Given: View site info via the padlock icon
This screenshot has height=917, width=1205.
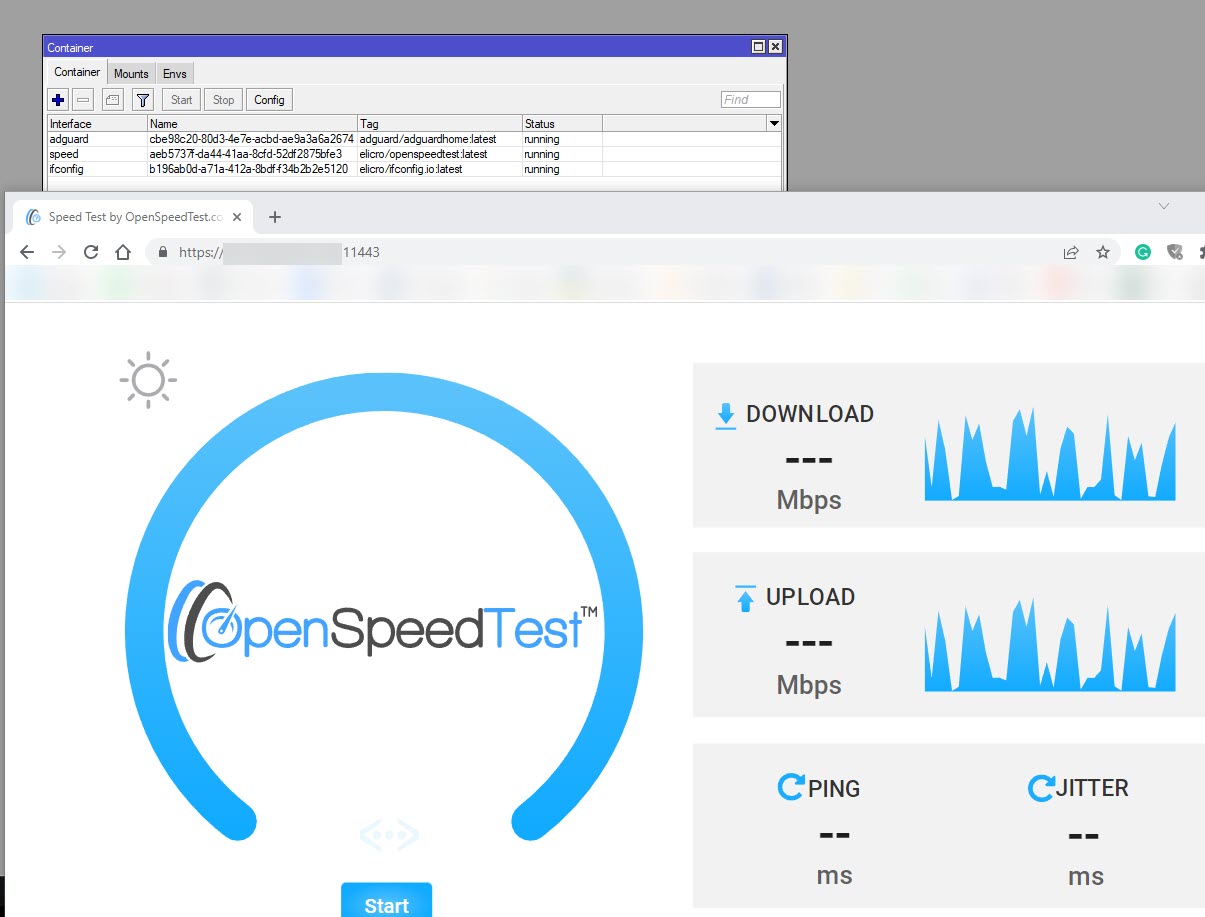Looking at the screenshot, I should 161,253.
